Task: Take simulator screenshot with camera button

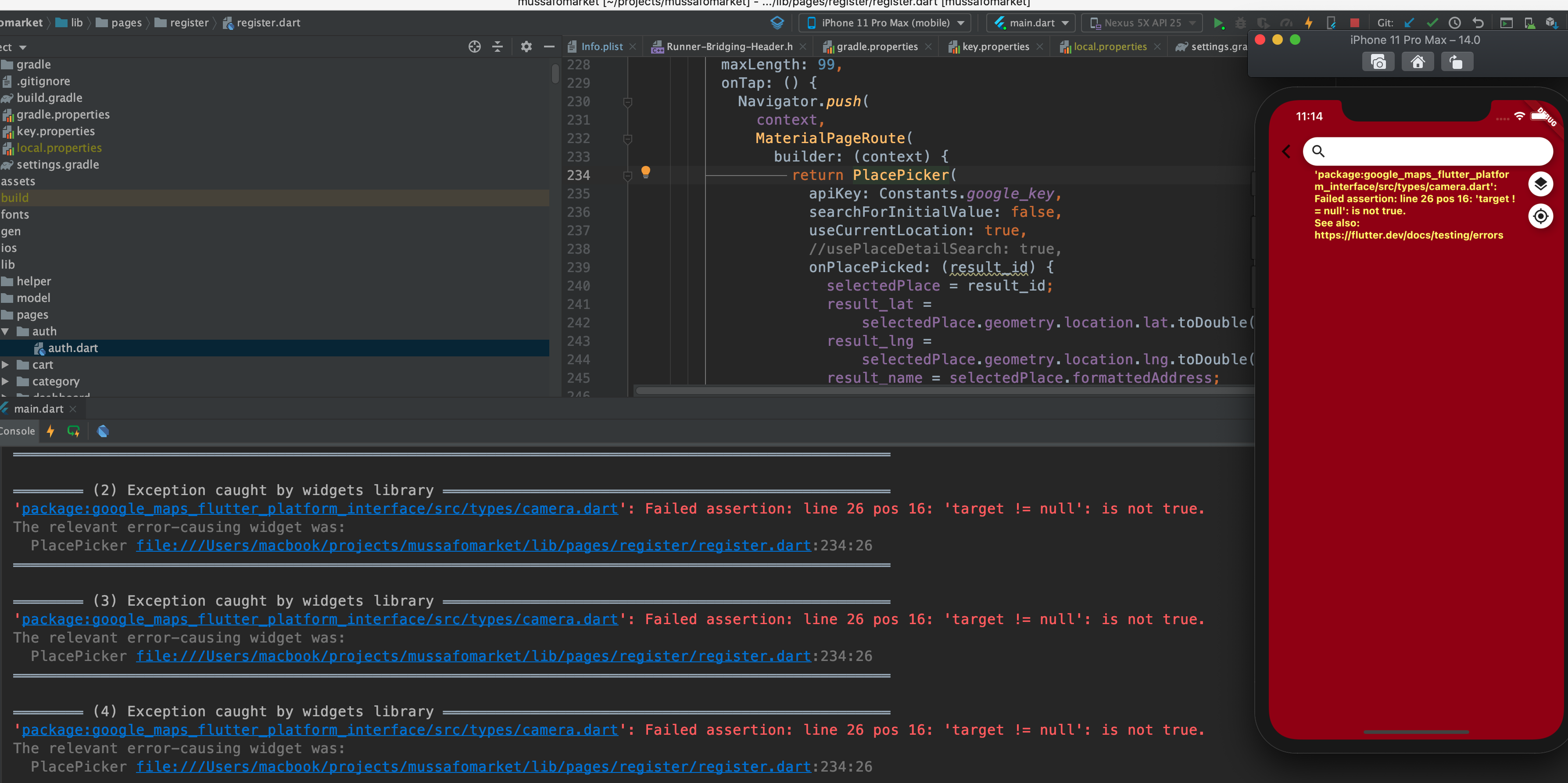Action: (1379, 62)
